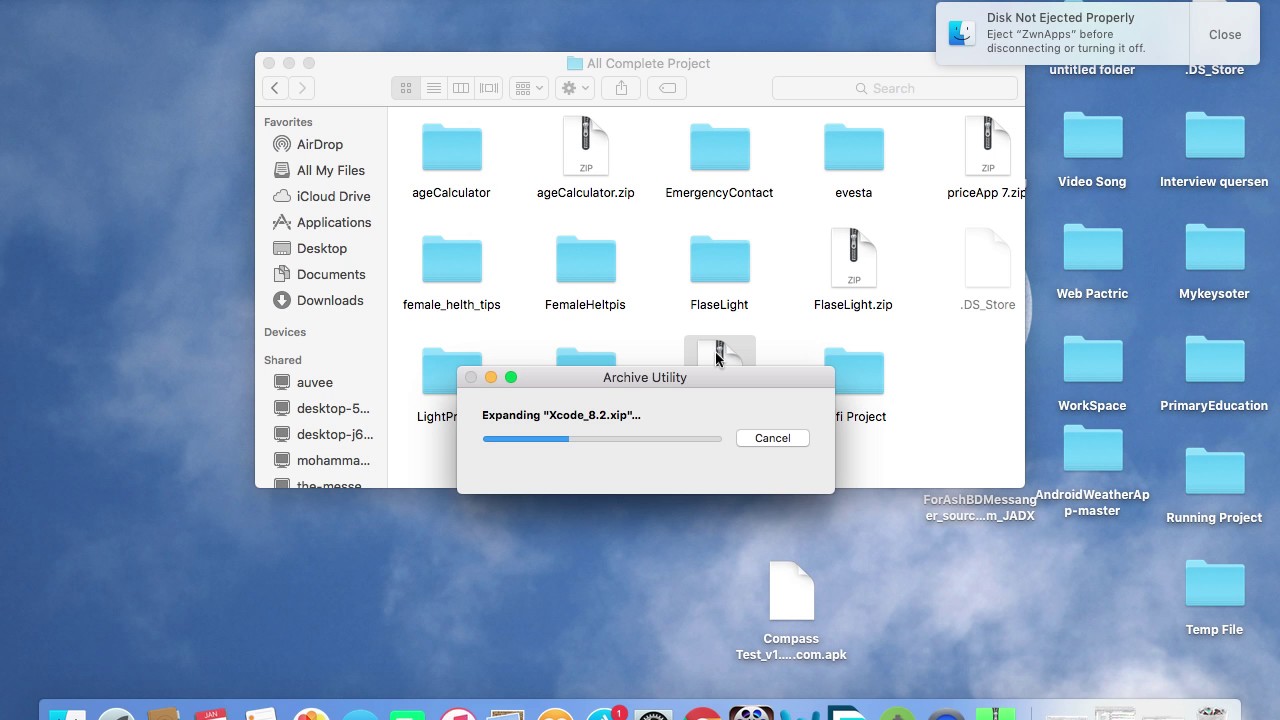Screen dimensions: 1280x720
Task: Select the .DS_Store file in Finder window
Action: (x=987, y=258)
